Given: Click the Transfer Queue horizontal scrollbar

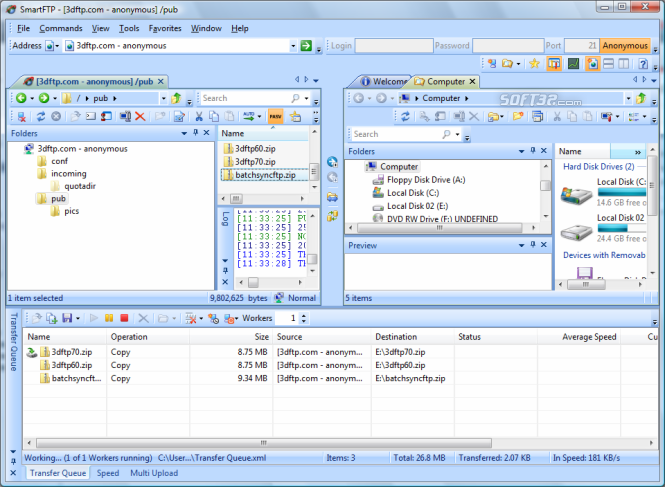Looking at the screenshot, I should (264, 443).
